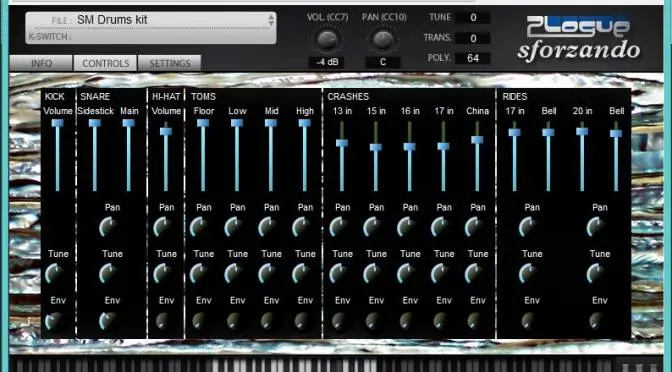Click the Plogue sforzando logo
The height and width of the screenshot is (372, 672).
coord(579,39)
